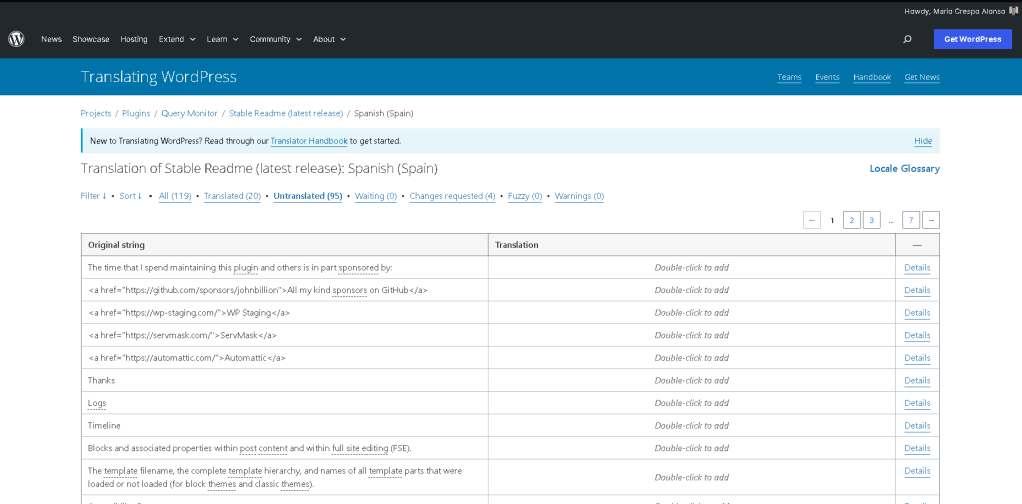Screen dimensions: 1022x504
Task: Open the Showcase menu item
Action: (x=91, y=39)
